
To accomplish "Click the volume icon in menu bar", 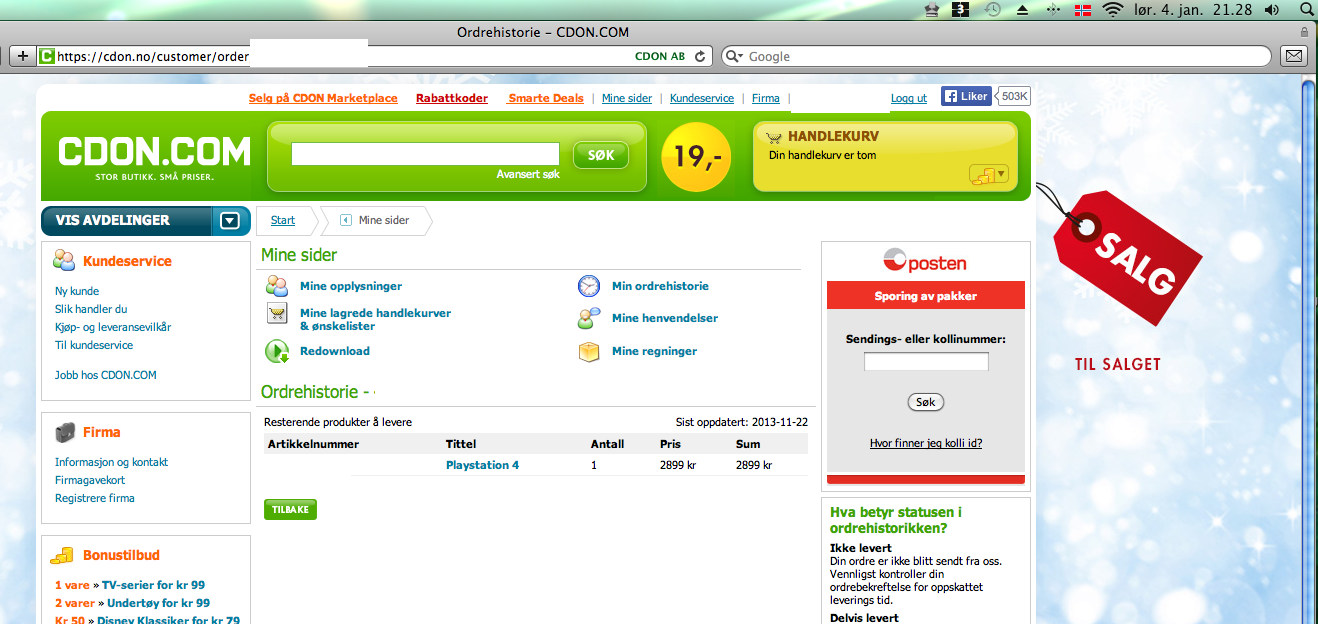I will tap(1272, 10).
